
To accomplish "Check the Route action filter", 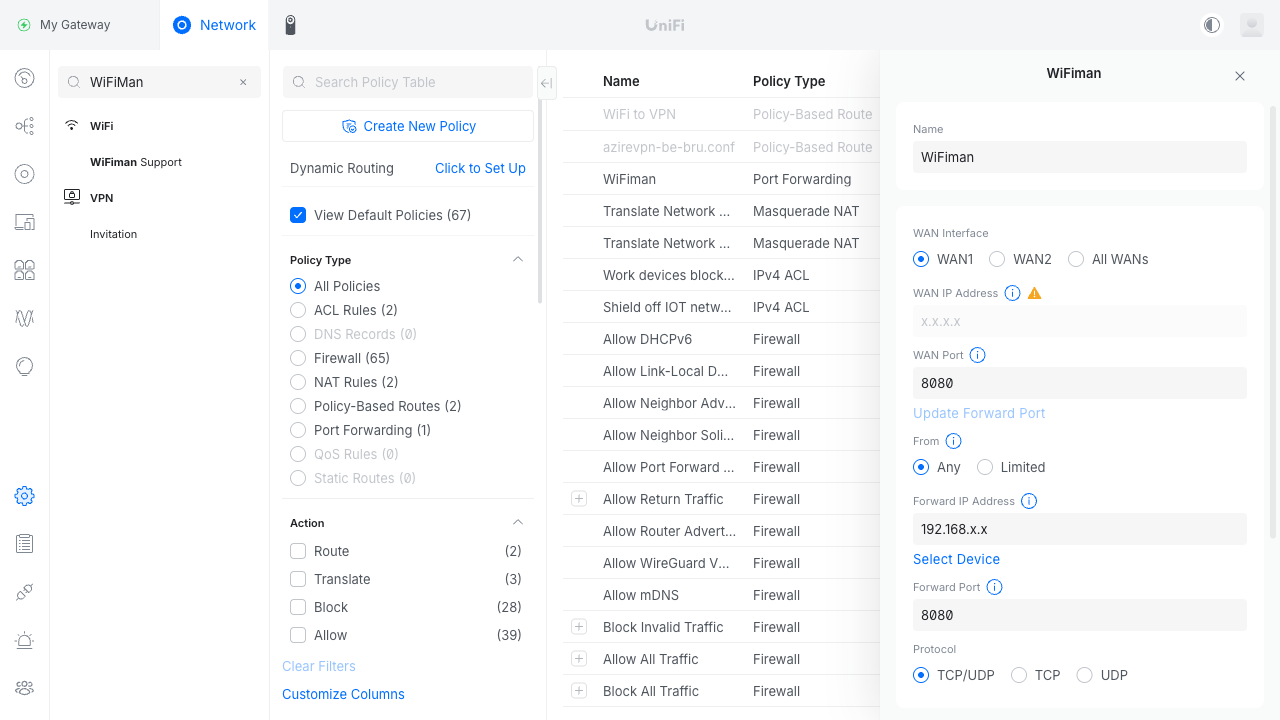I will (x=298, y=551).
